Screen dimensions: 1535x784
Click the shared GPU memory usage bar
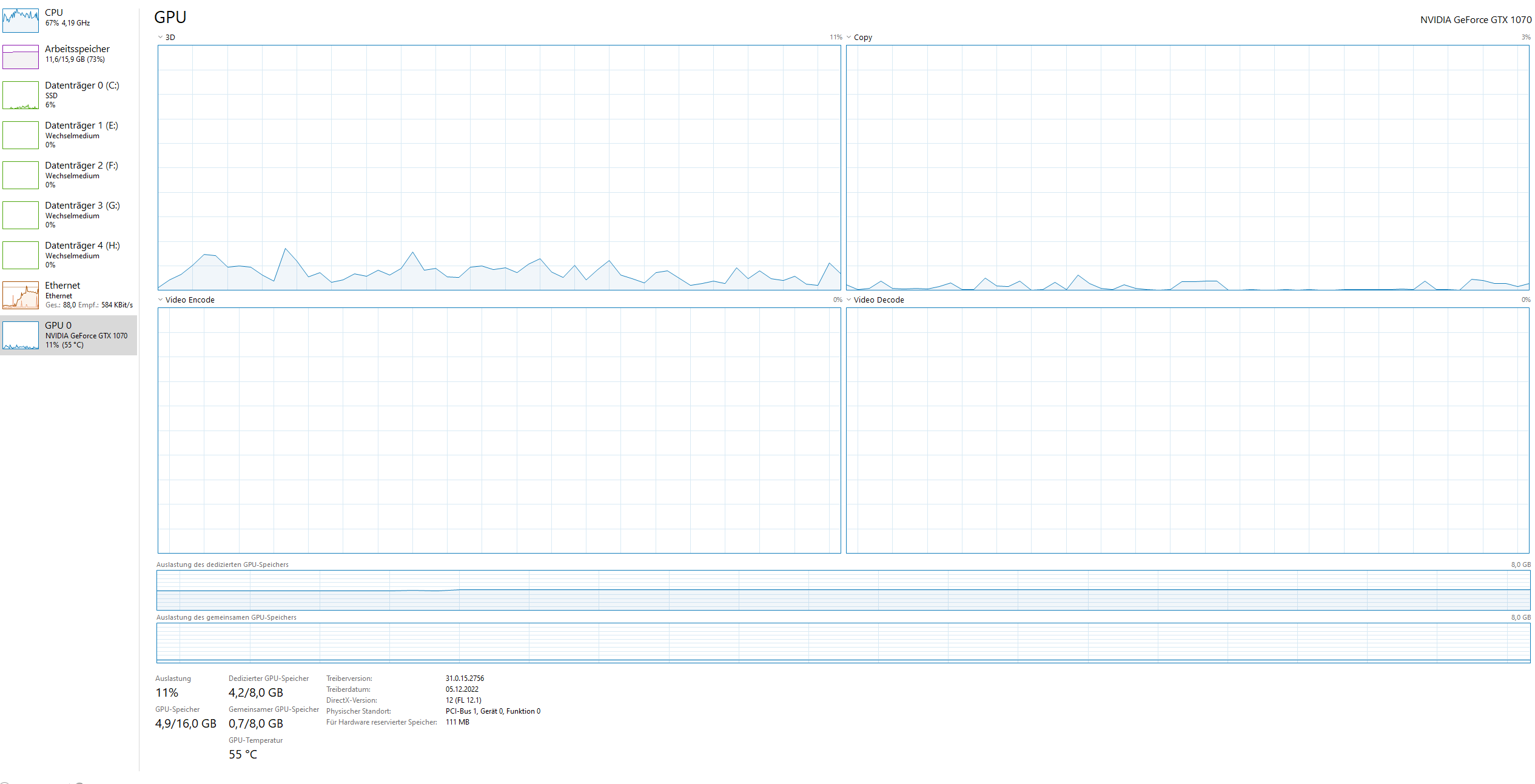843,643
